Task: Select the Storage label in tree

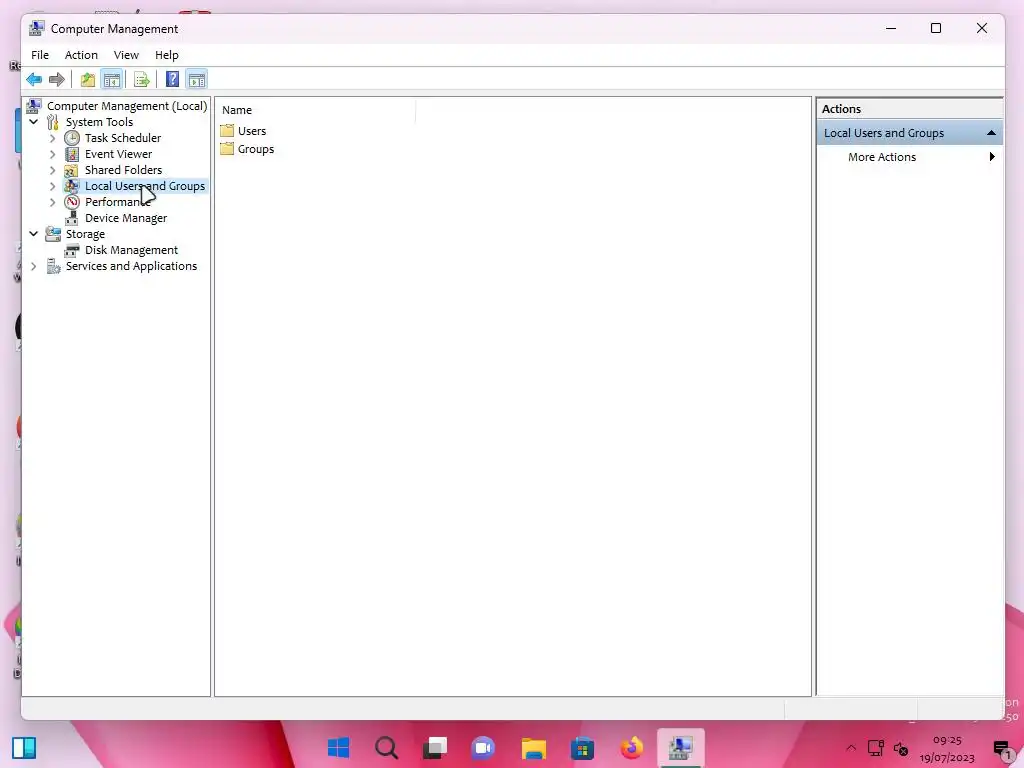Action: 85,234
